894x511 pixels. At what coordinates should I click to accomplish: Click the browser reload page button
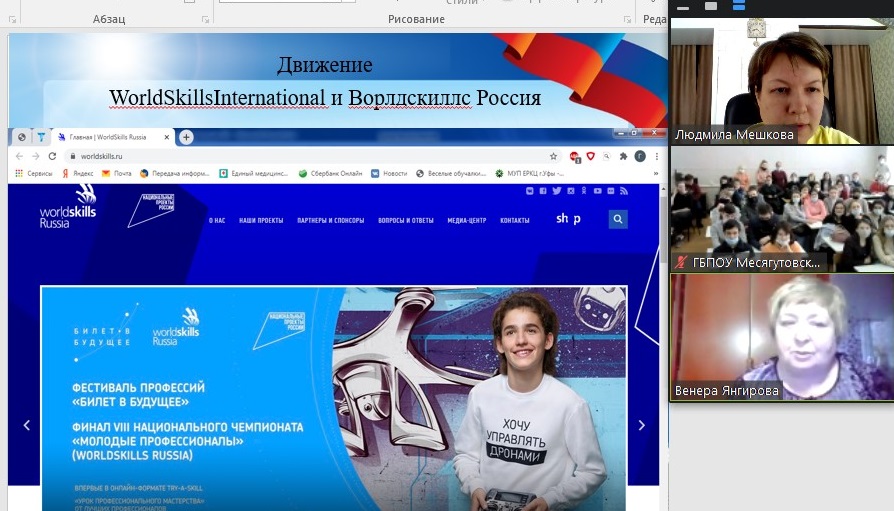click(x=52, y=156)
